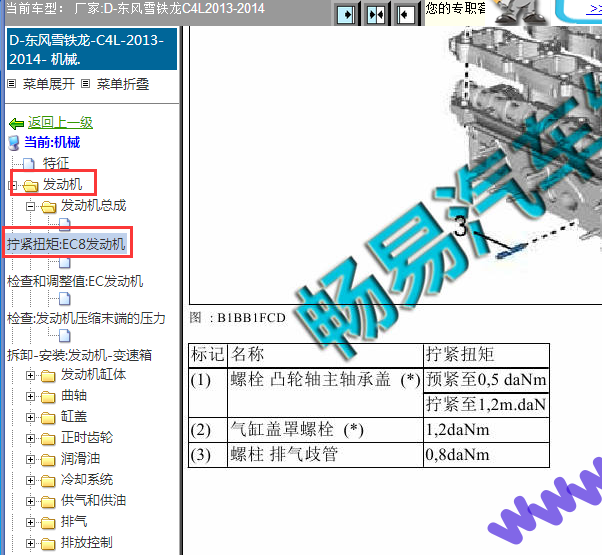Click the expand-panel right arrow button
This screenshot has width=602, height=555.
346,15
